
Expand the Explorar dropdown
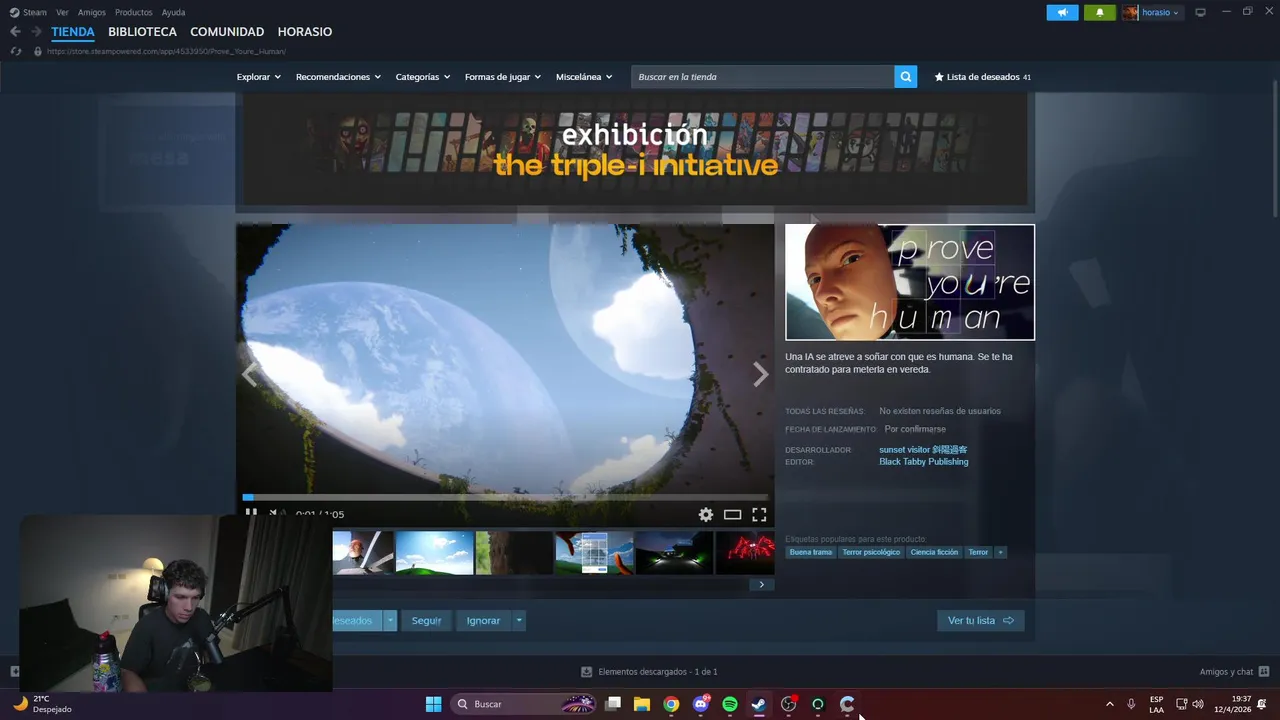(x=258, y=77)
